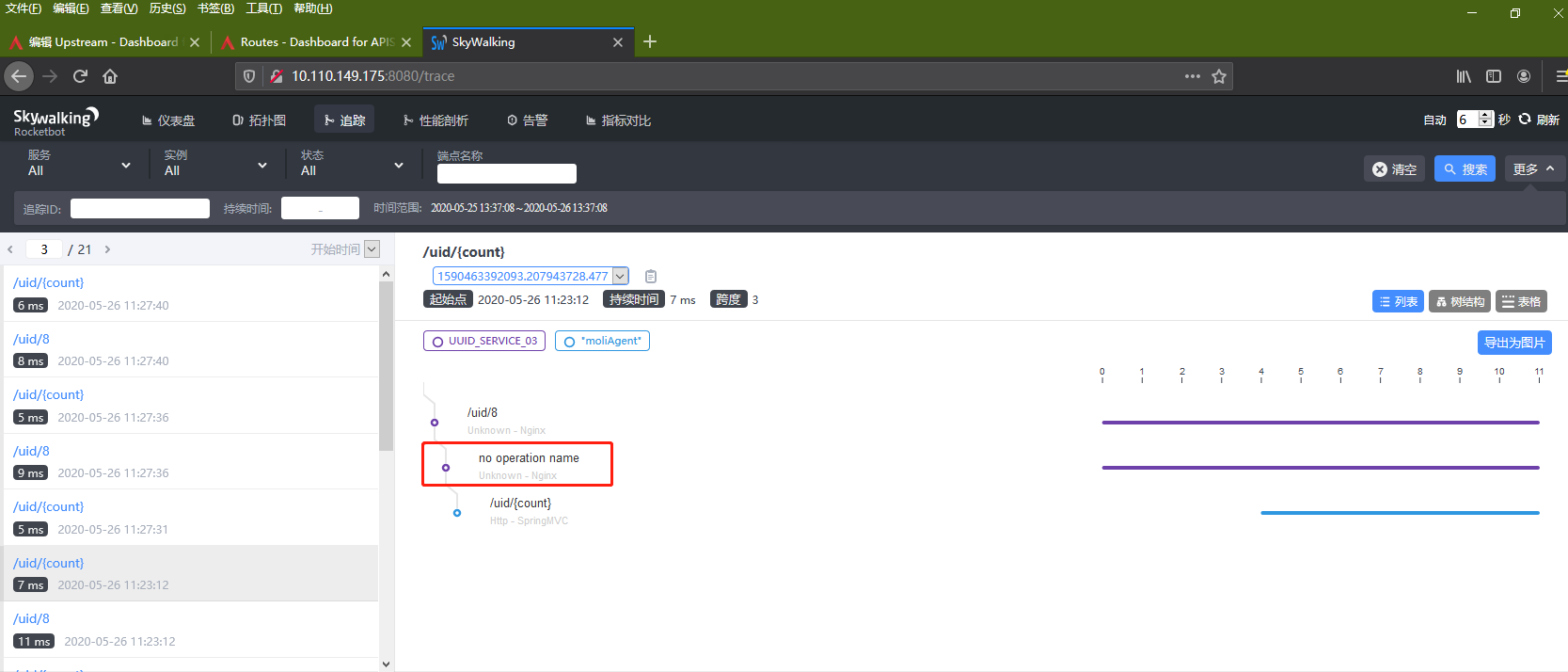Viewport: 1568px width, 672px height.
Task: Open the 拓扑图 topology tab
Action: tap(259, 120)
